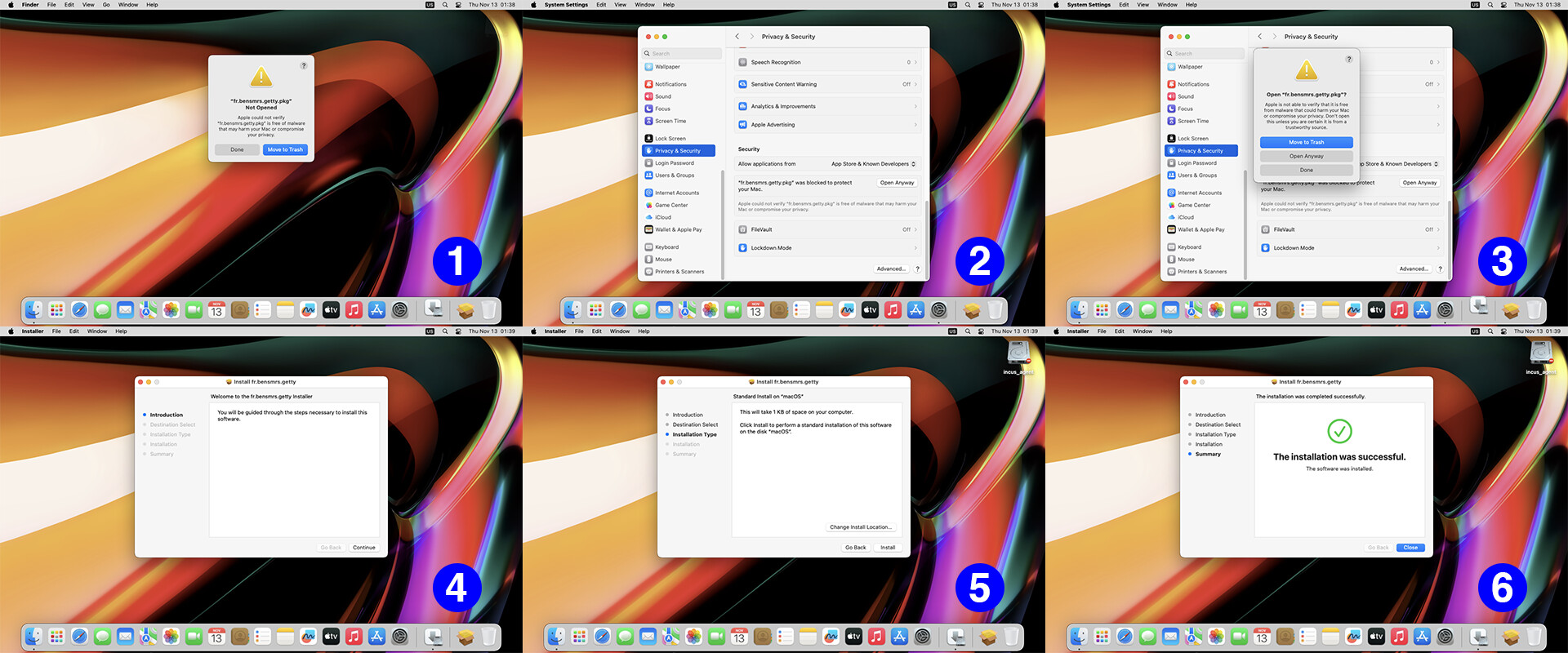Click Change Install Location button
This screenshot has width=1568, height=653.
860,527
